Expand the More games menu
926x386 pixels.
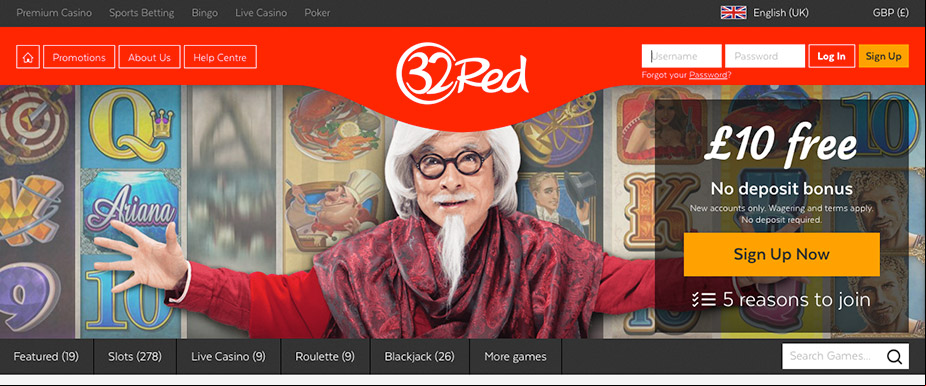pos(515,356)
